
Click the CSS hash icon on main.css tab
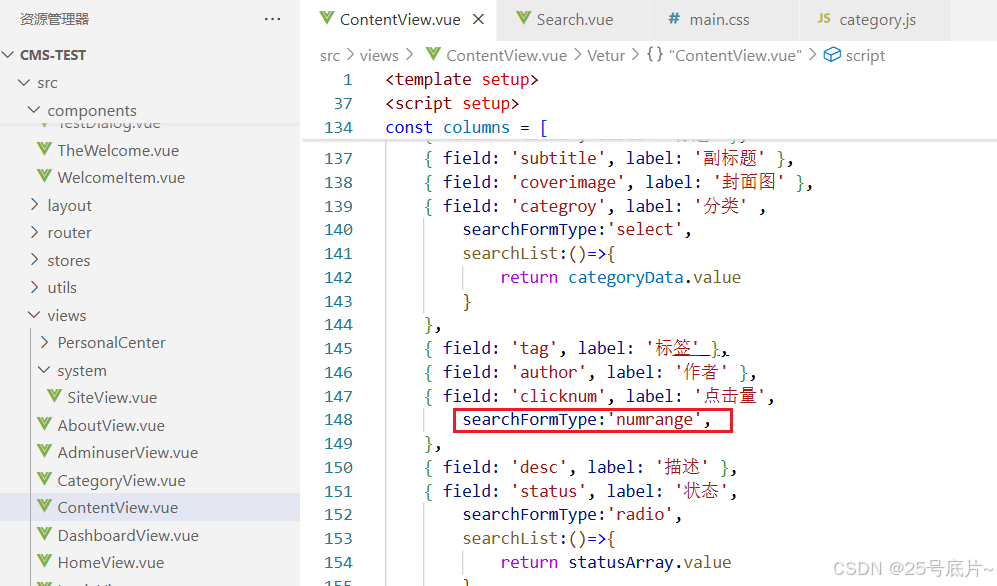tap(674, 19)
